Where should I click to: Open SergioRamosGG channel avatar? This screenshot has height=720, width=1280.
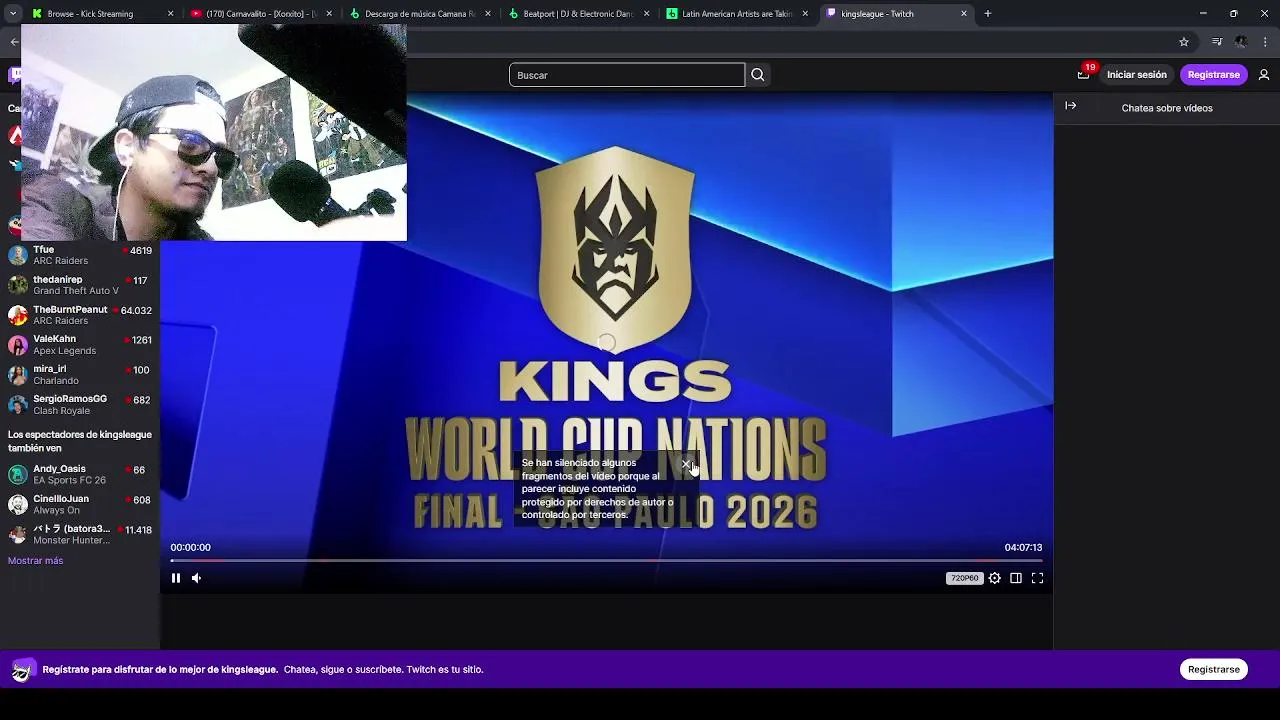pyautogui.click(x=18, y=405)
